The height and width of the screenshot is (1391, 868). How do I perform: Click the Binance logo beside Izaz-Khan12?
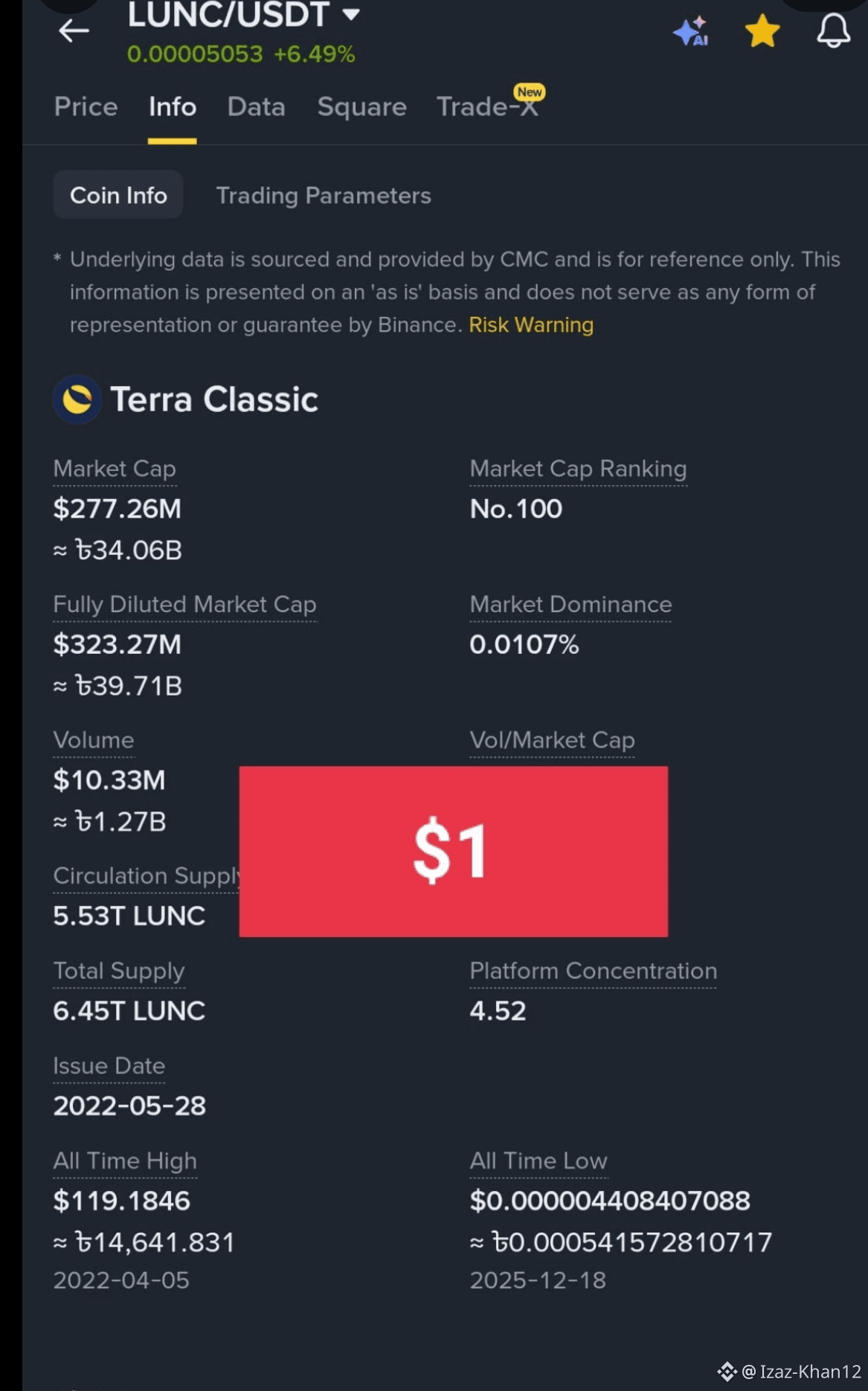(x=727, y=1371)
